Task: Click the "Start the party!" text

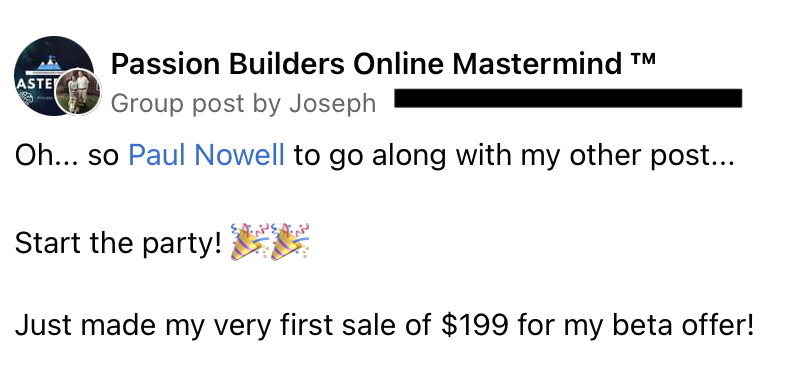Action: point(118,244)
